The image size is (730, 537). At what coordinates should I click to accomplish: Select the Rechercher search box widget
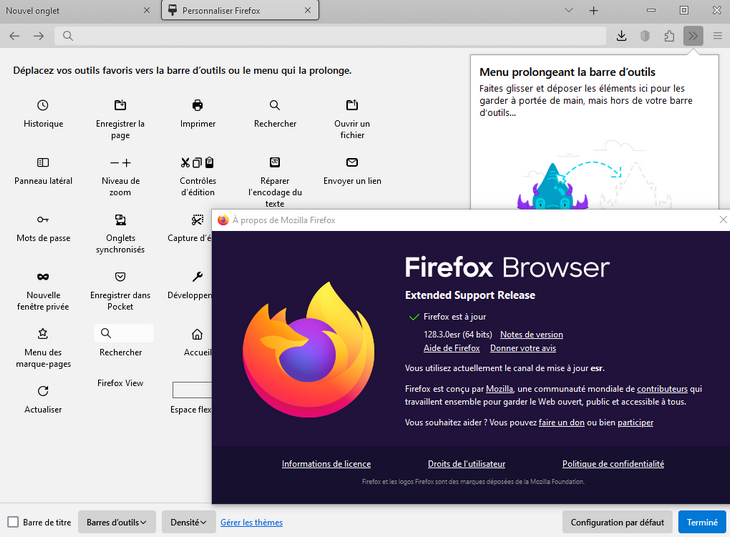click(x=123, y=333)
